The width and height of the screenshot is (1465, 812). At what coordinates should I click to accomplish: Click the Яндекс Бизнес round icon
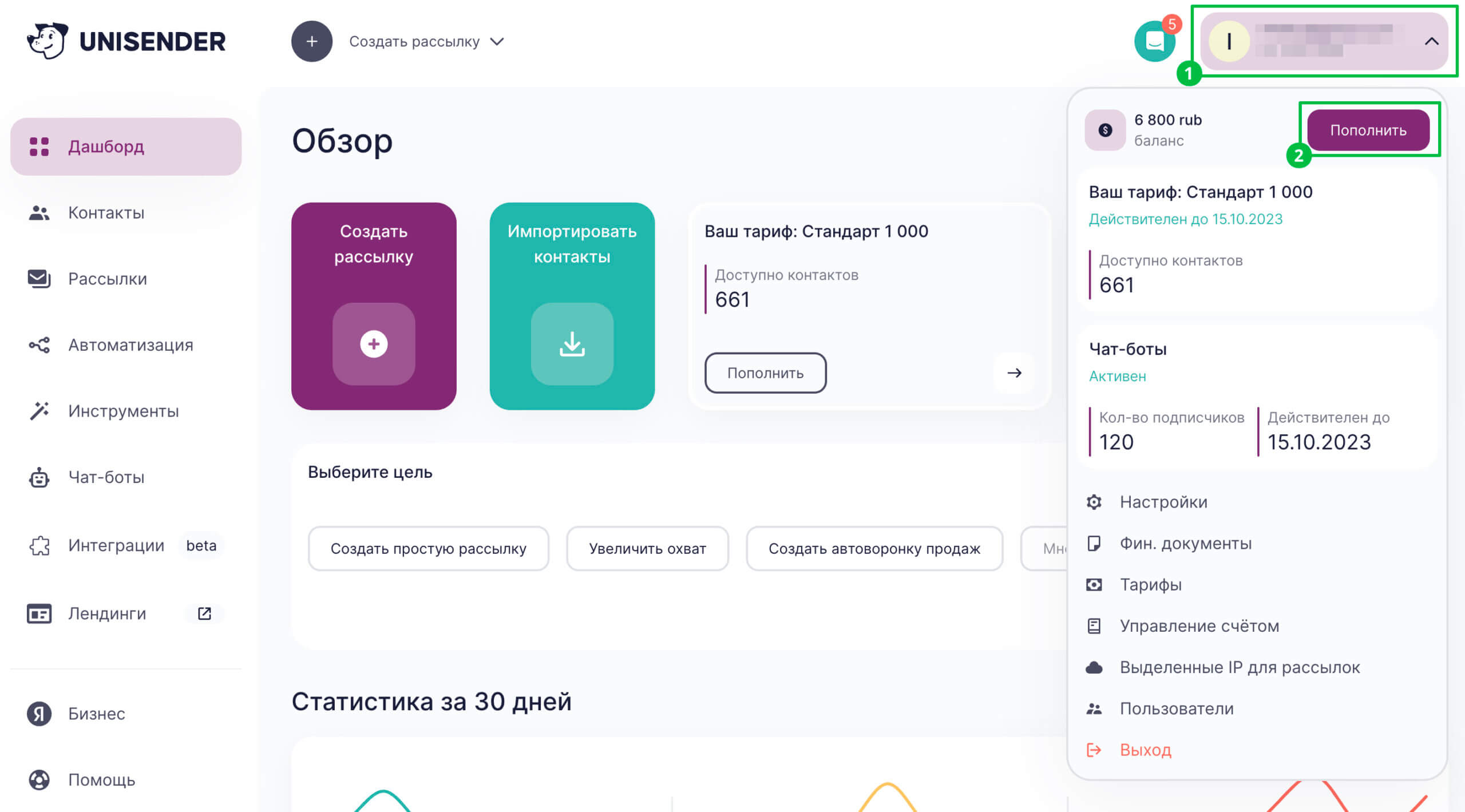click(39, 714)
